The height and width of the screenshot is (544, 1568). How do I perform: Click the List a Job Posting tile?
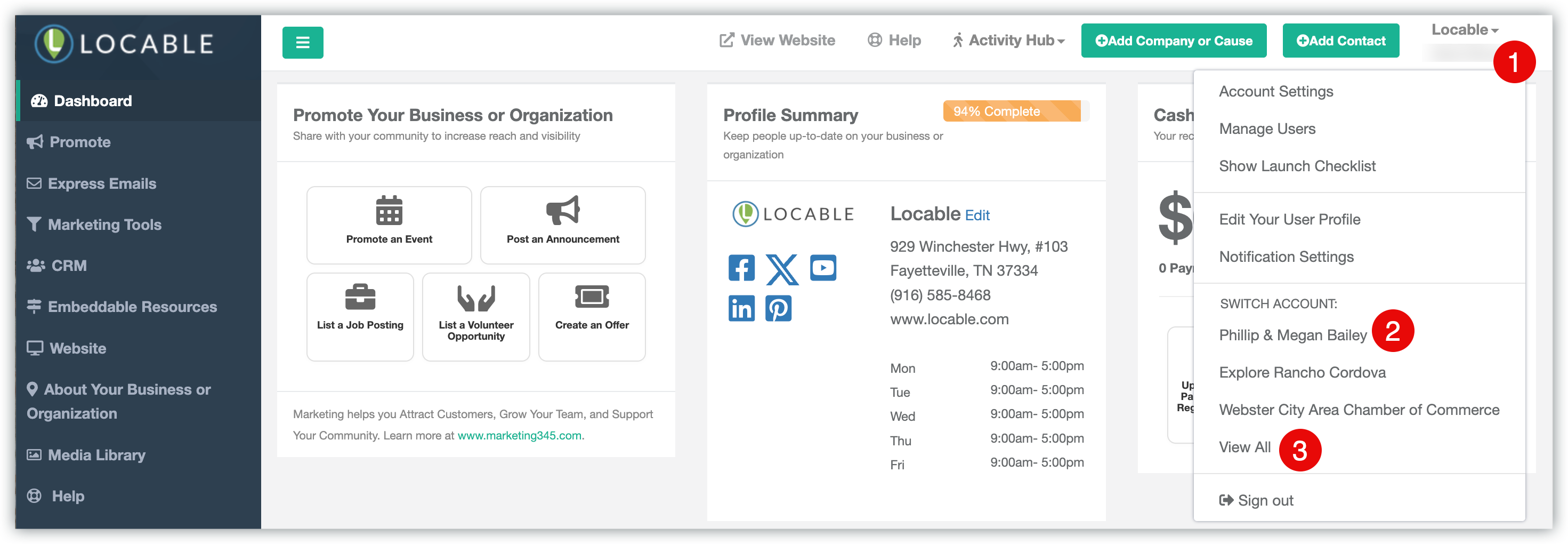click(360, 317)
